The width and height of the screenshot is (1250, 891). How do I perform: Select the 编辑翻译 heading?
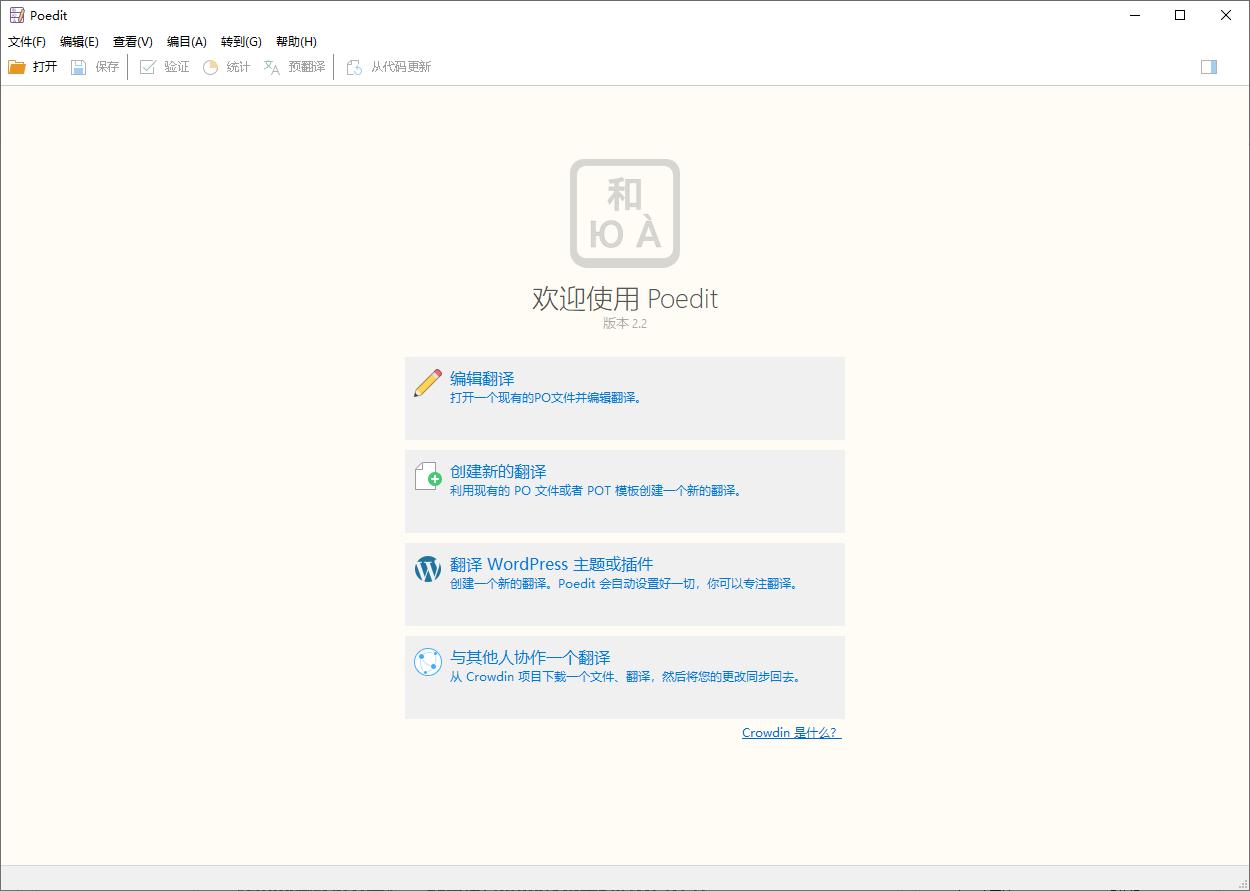[482, 379]
